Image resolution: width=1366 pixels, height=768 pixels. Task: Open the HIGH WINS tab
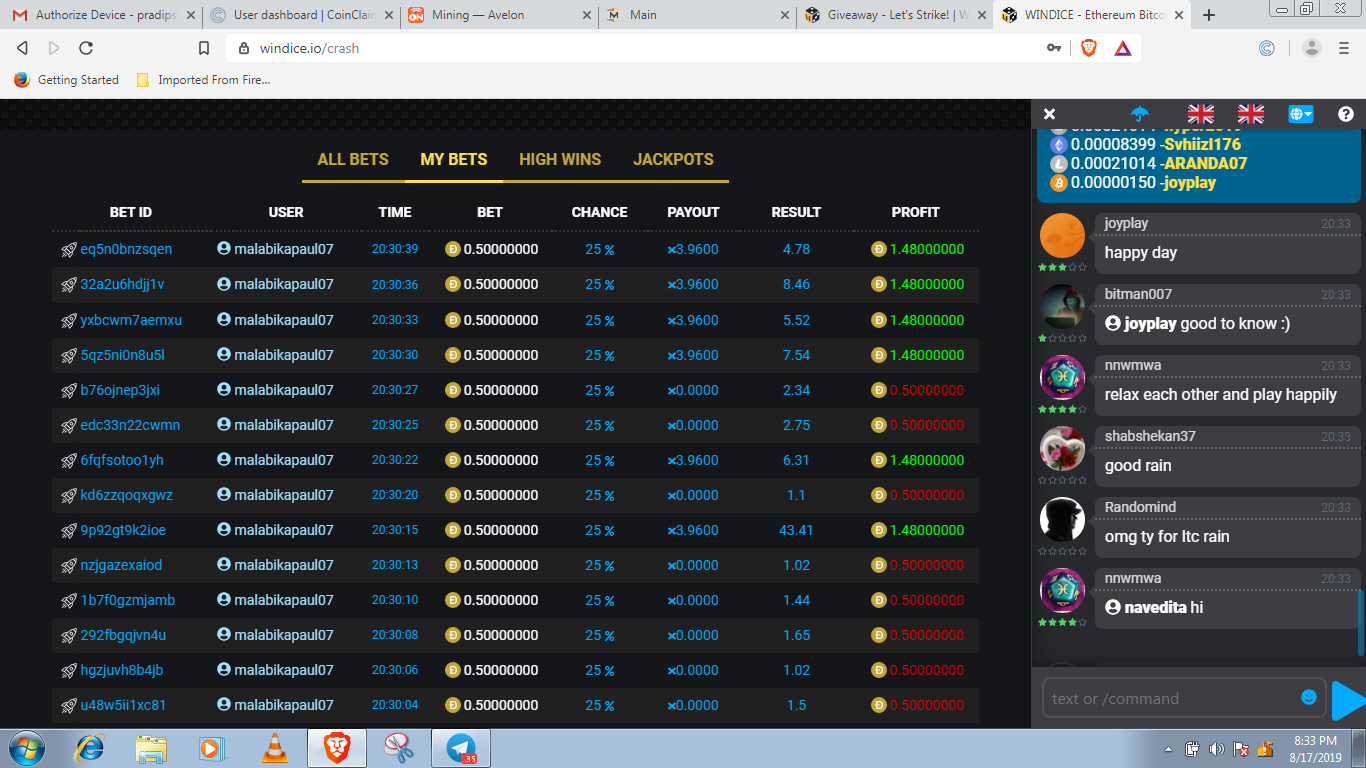pos(560,159)
